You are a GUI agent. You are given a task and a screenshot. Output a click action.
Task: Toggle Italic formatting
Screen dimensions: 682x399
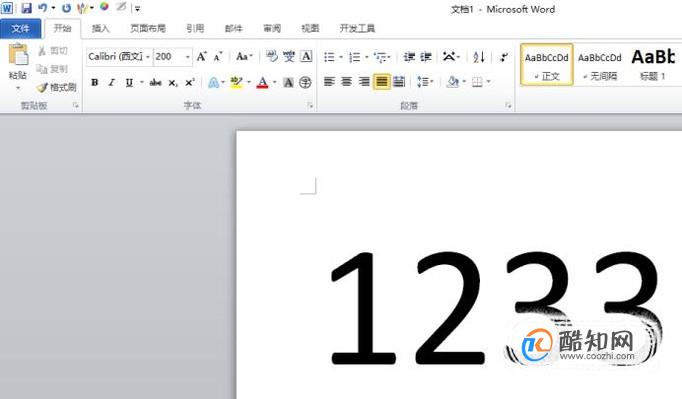click(112, 82)
